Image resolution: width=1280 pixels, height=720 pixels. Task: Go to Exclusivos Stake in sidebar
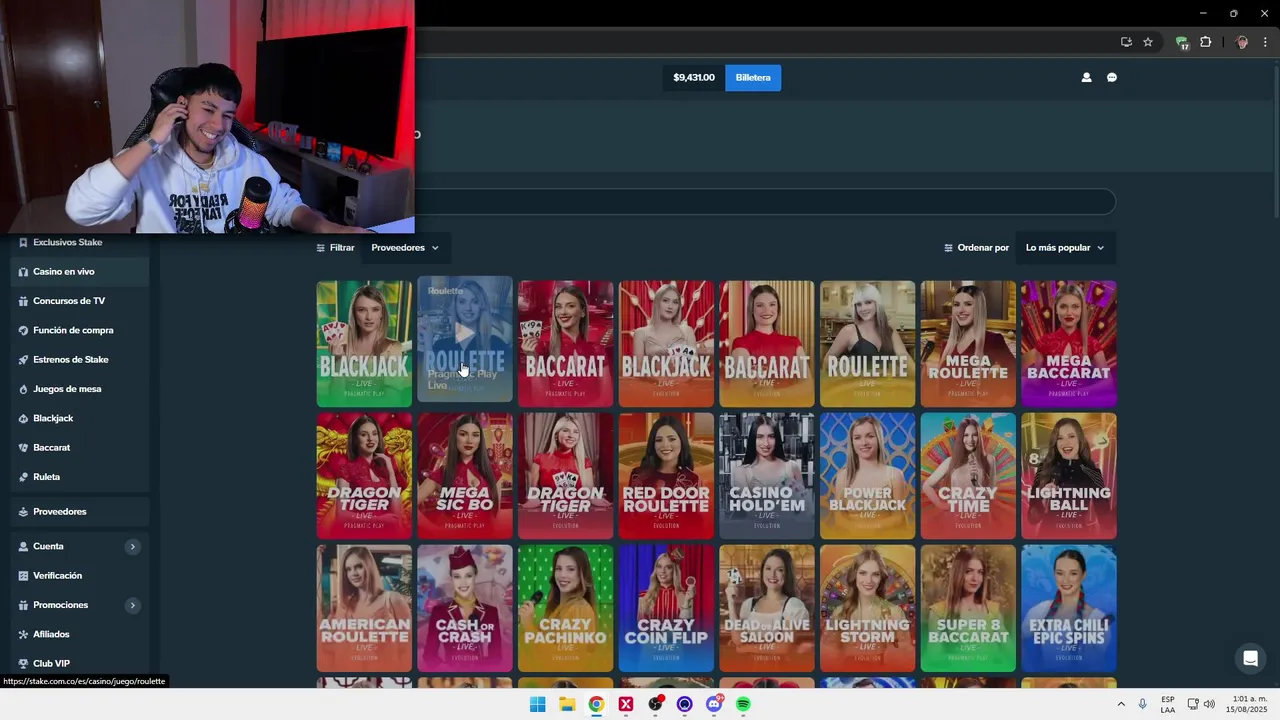click(80, 242)
